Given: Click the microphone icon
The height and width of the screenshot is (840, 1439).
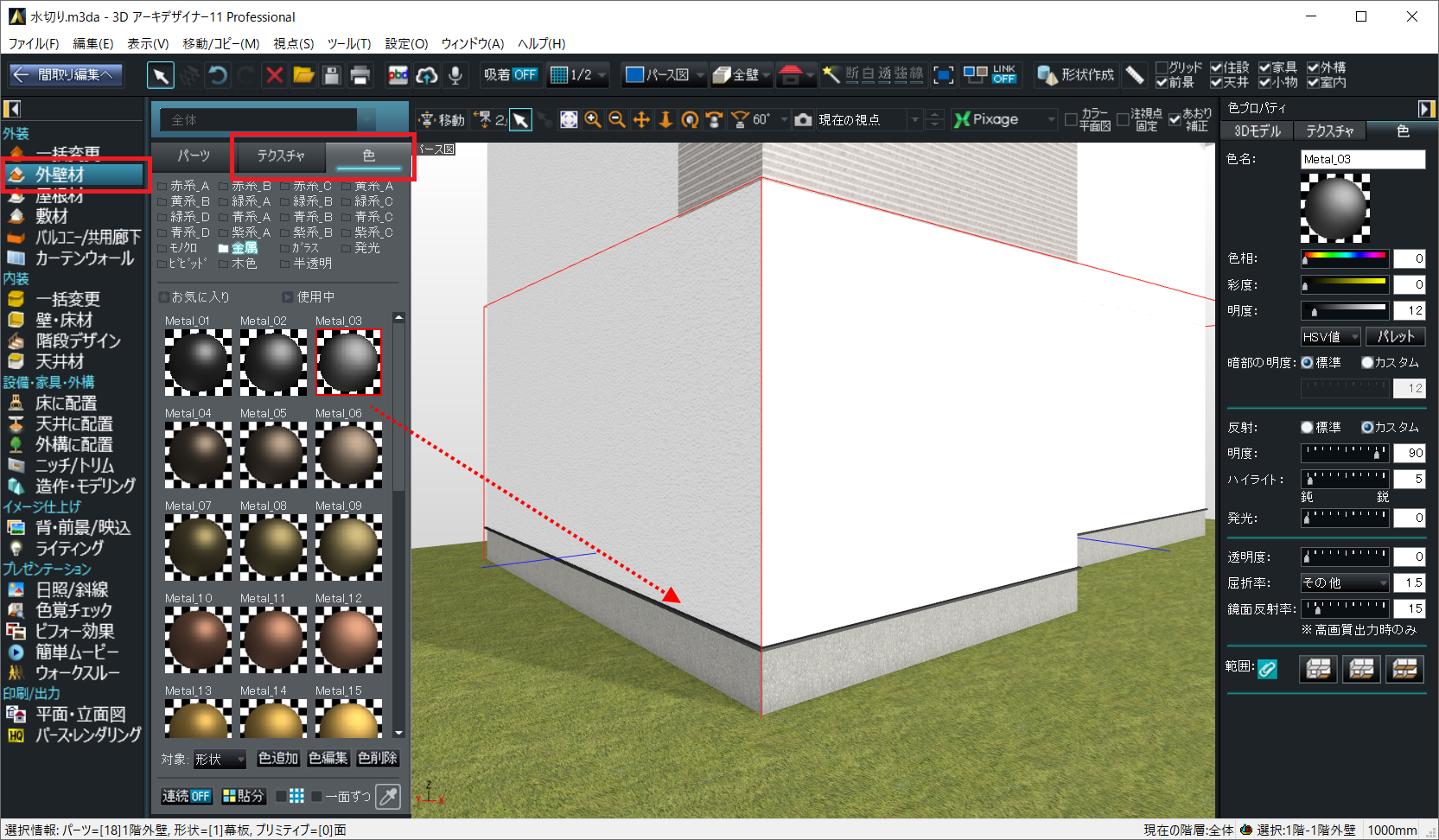Looking at the screenshot, I should [x=455, y=75].
